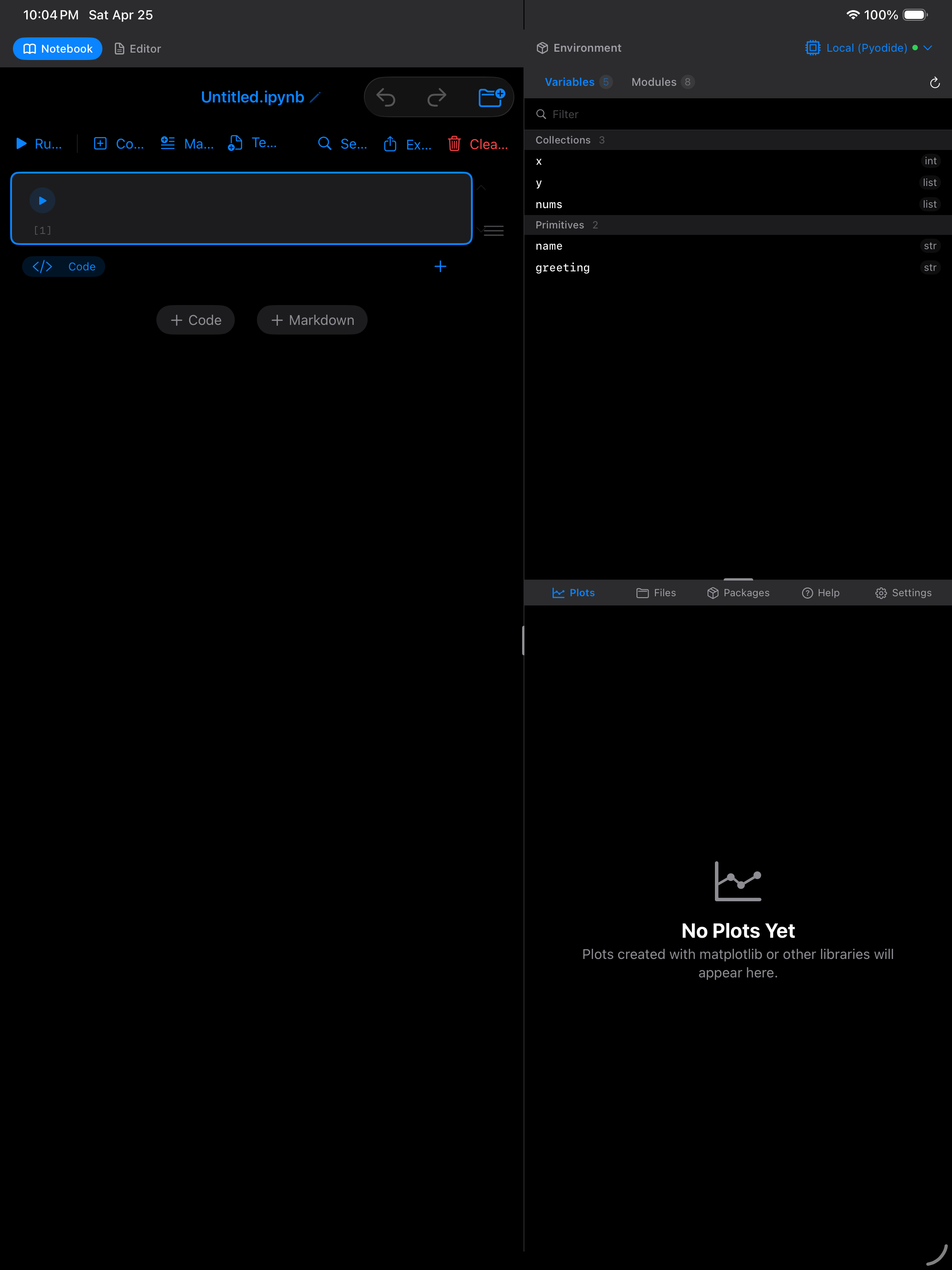The width and height of the screenshot is (952, 1270).
Task: Export the notebook
Action: [407, 144]
